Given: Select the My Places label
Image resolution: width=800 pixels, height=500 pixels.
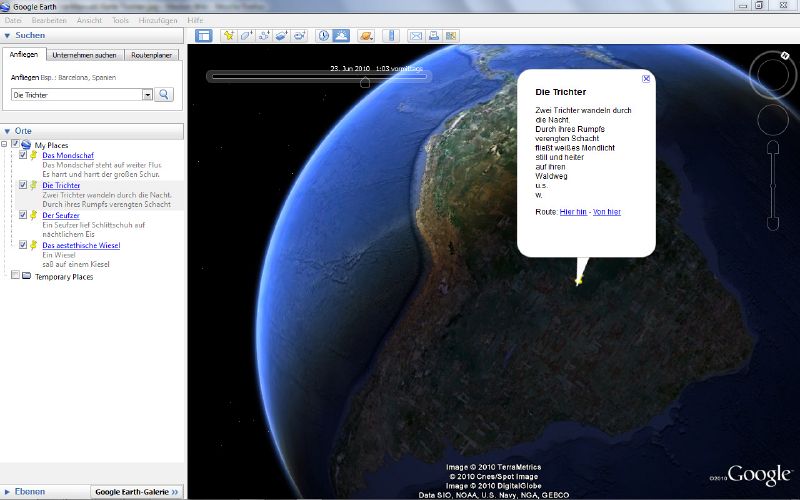Looking at the screenshot, I should pos(51,145).
